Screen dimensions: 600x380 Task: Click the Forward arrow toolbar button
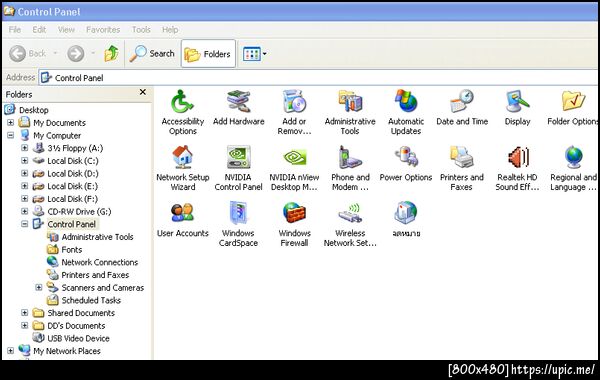click(76, 54)
